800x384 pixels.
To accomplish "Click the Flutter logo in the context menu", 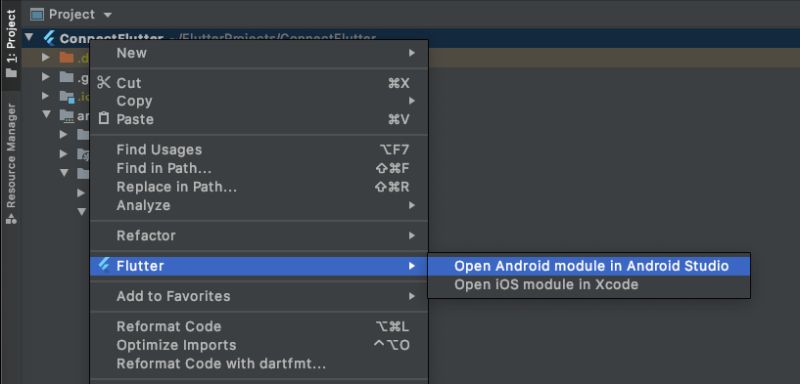I will (x=104, y=265).
